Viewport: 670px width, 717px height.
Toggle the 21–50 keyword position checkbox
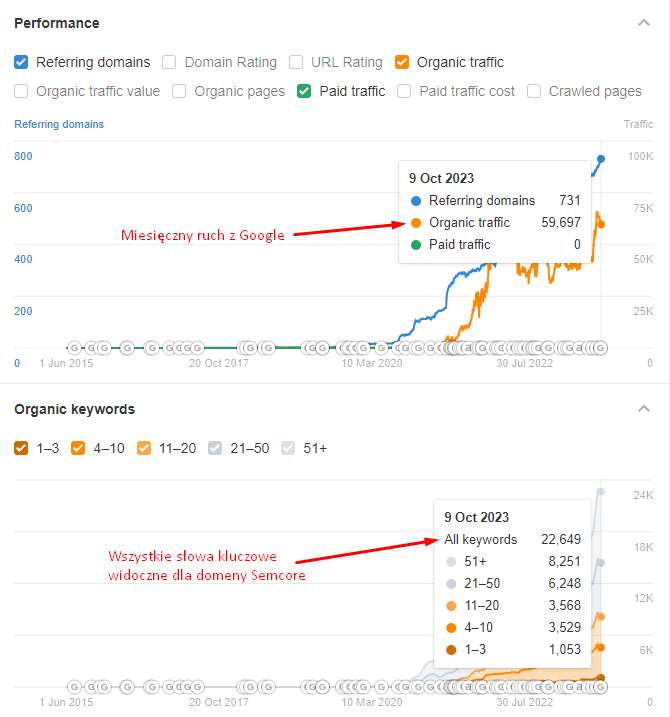pos(215,448)
